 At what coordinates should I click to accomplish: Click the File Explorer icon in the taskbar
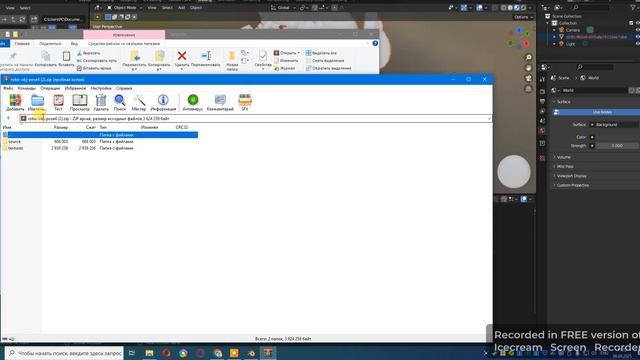(x=149, y=353)
